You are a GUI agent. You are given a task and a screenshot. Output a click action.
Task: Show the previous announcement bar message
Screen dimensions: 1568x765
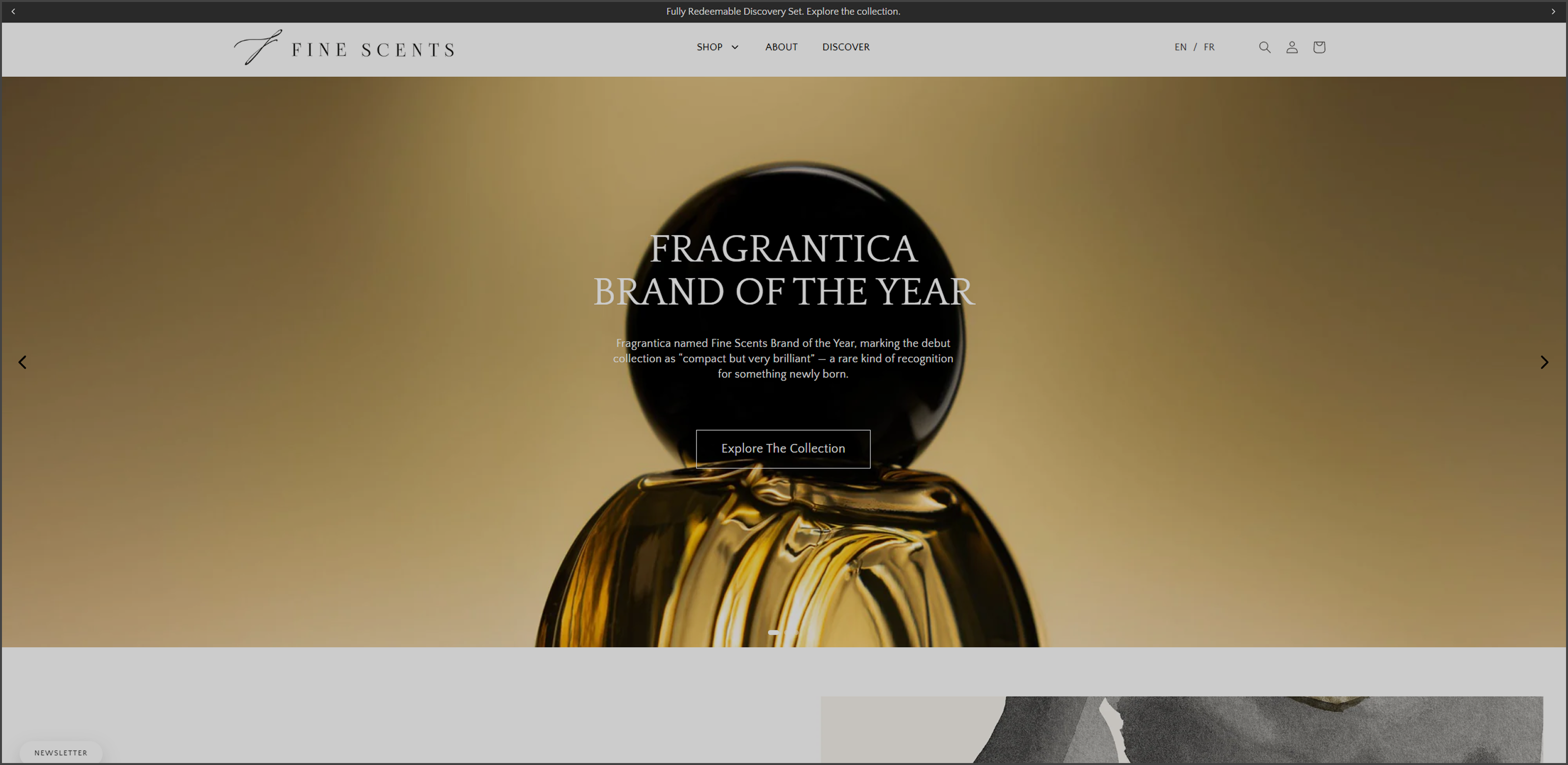(13, 12)
